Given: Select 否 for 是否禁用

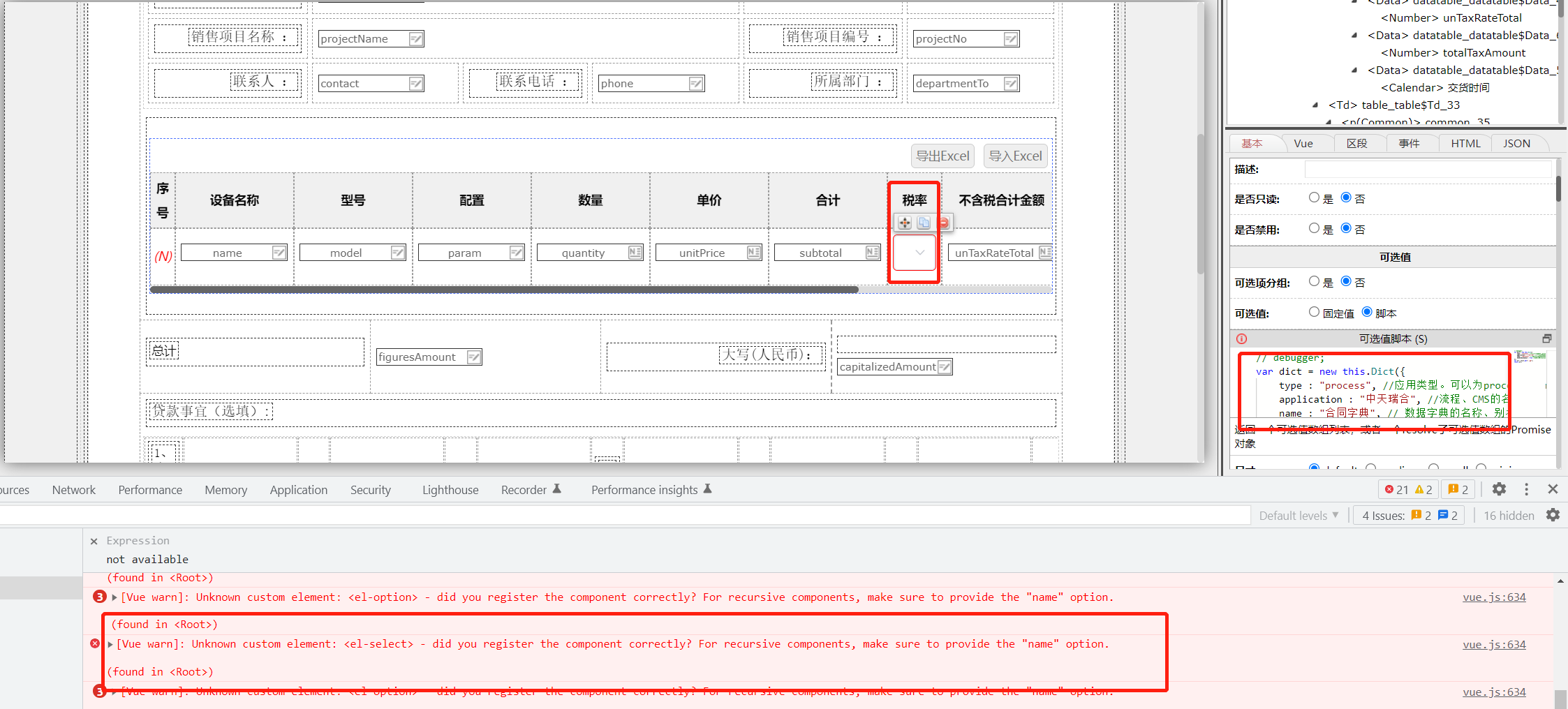Looking at the screenshot, I should 1346,228.
